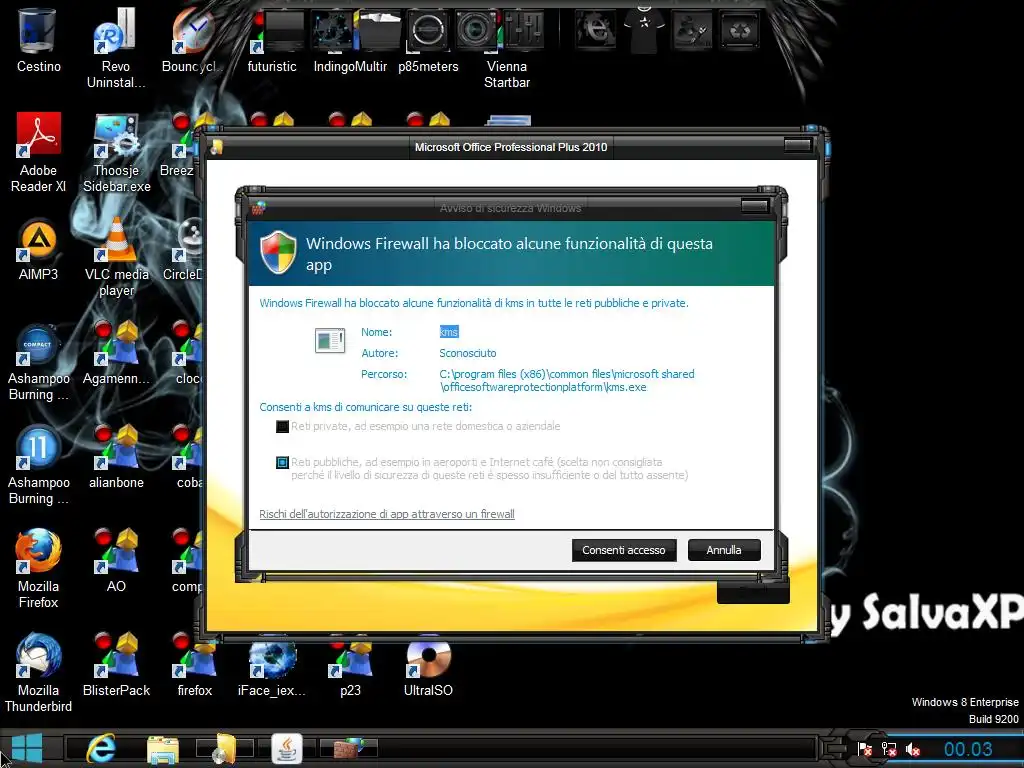Select the lowercase firefox desktop shortcut
Viewport: 1024px width, 768px height.
tap(195, 665)
